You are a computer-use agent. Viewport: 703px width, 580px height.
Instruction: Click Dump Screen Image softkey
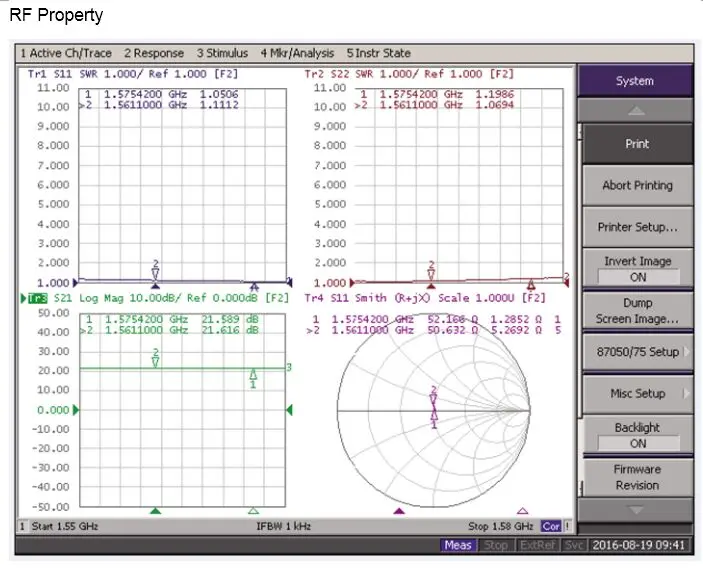637,311
